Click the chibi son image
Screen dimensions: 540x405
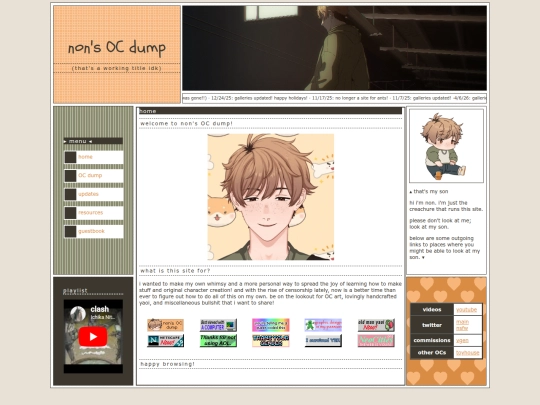(x=446, y=146)
